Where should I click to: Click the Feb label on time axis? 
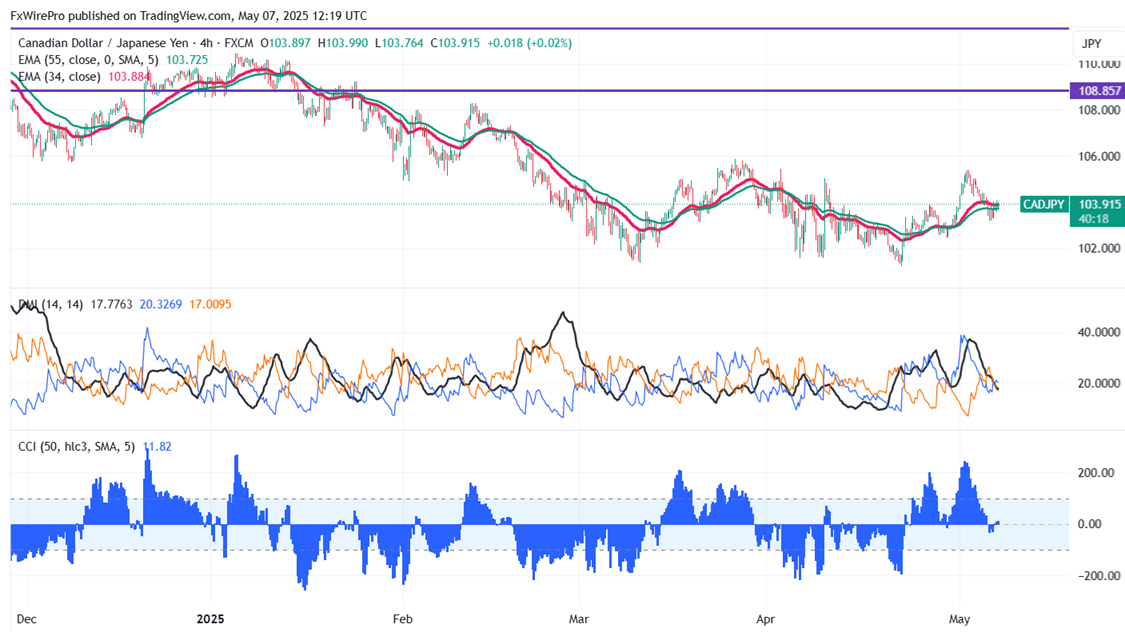[x=403, y=619]
